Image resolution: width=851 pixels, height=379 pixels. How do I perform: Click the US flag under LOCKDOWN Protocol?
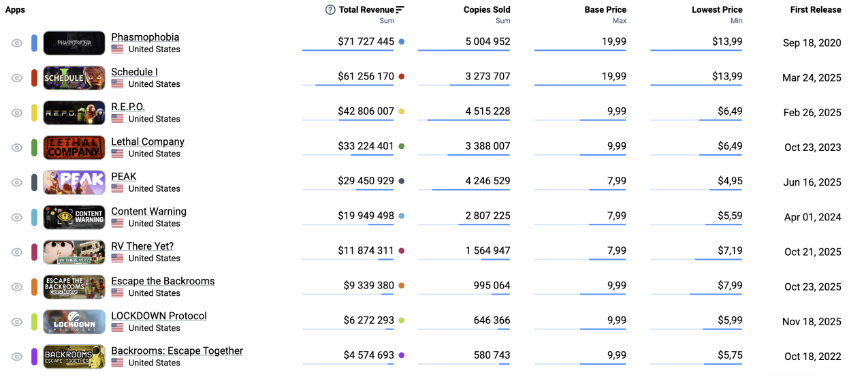tap(117, 328)
